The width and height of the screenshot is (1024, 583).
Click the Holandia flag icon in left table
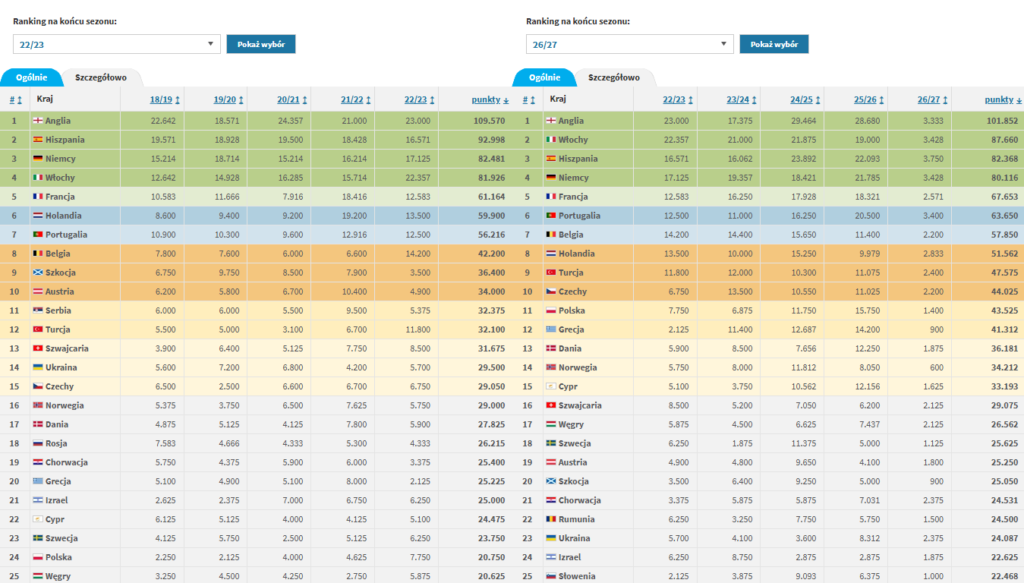click(38, 215)
